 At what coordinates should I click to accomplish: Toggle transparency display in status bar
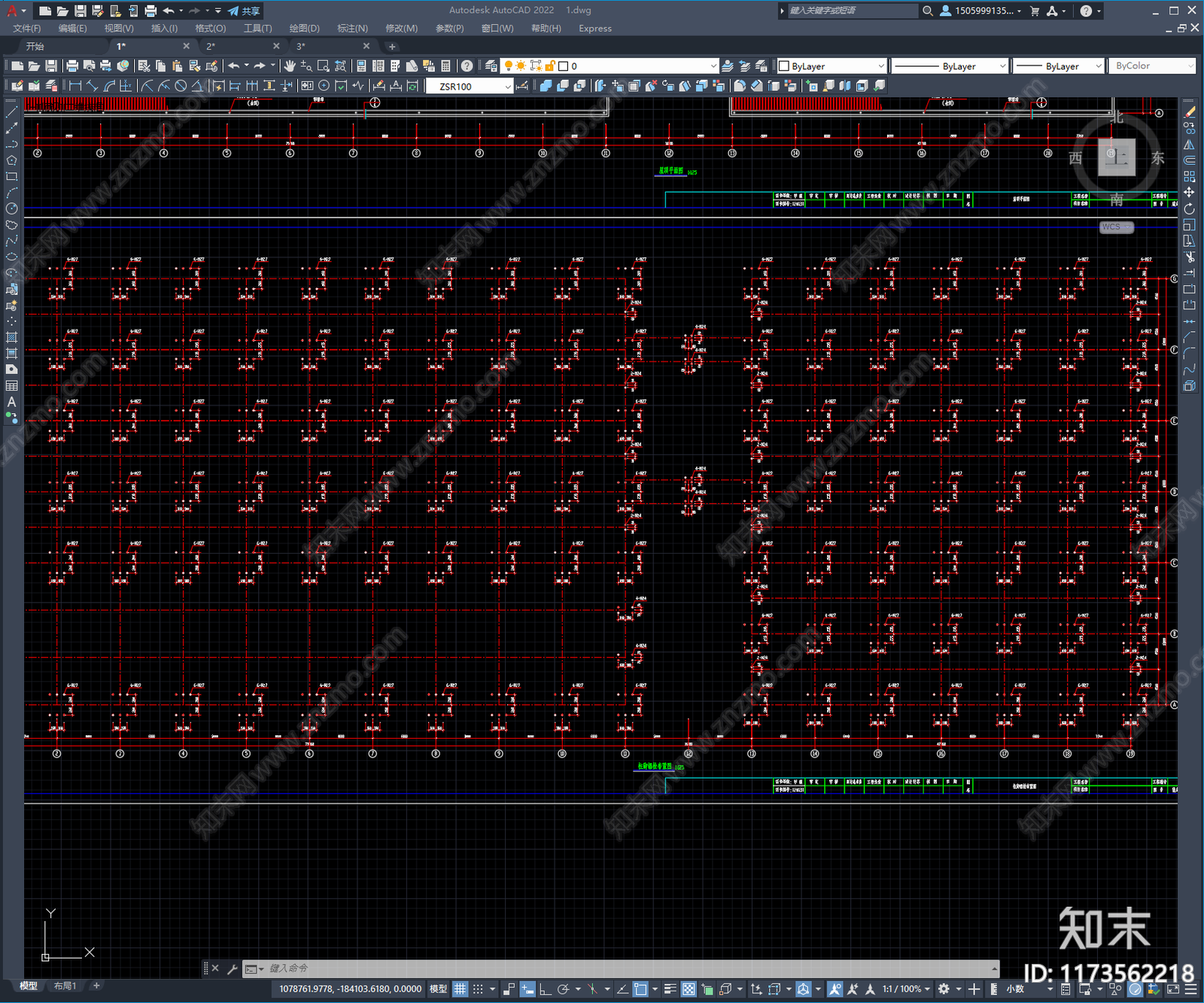689,989
